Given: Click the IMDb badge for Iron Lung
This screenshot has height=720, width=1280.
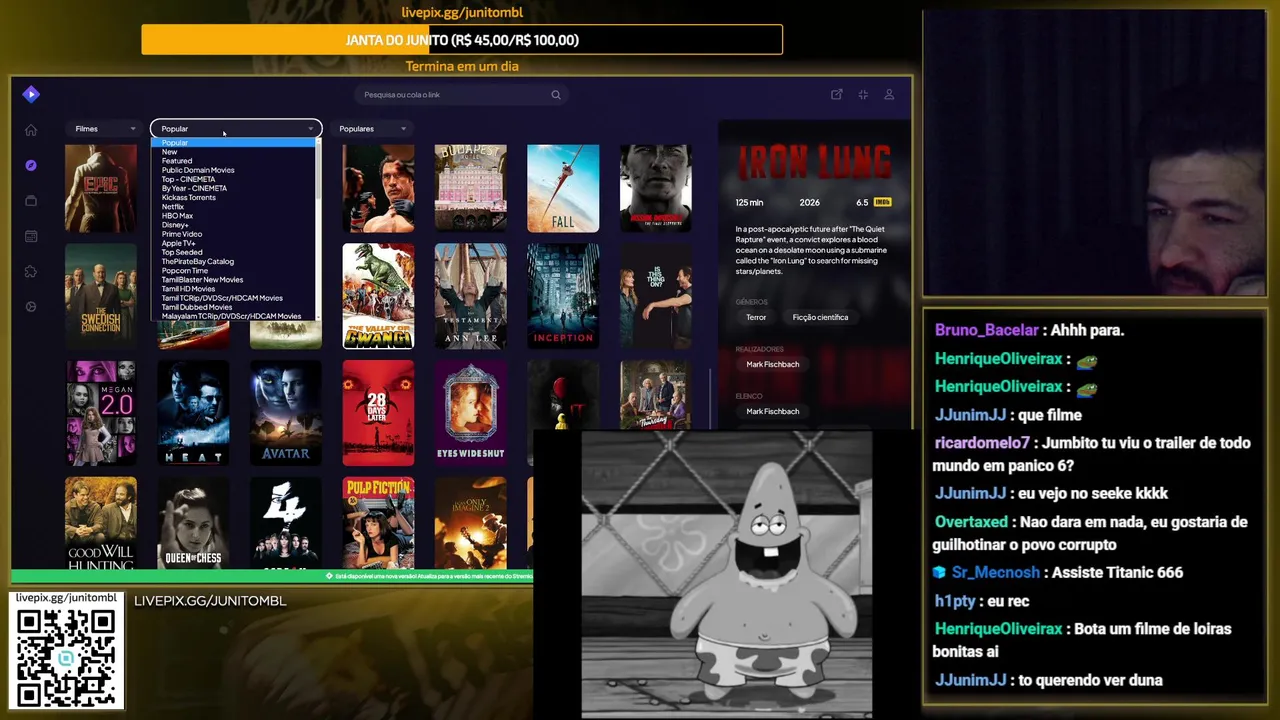Looking at the screenshot, I should pyautogui.click(x=882, y=202).
